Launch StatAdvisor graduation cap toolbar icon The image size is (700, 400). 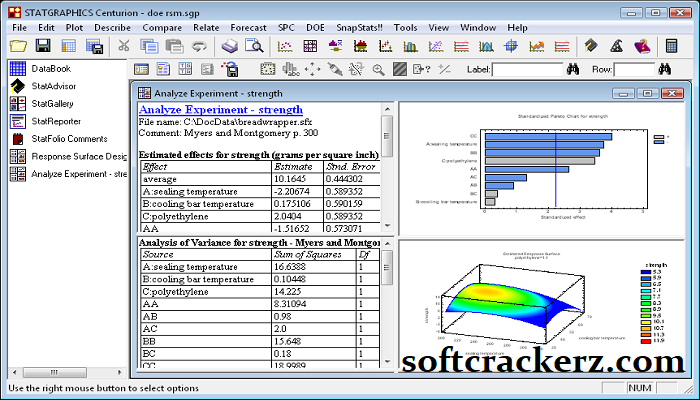tap(591, 46)
